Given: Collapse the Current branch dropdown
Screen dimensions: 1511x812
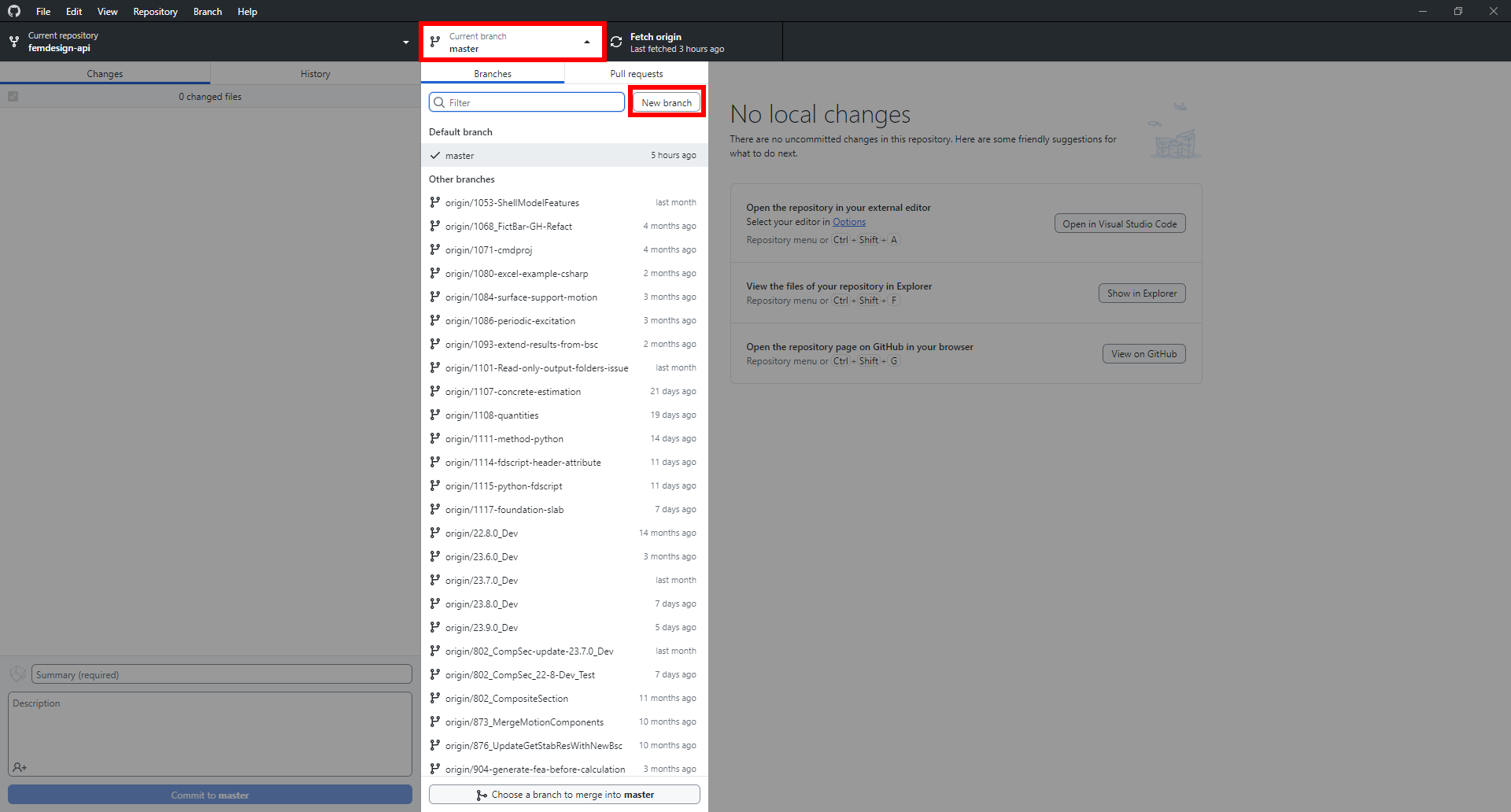Looking at the screenshot, I should click(587, 42).
